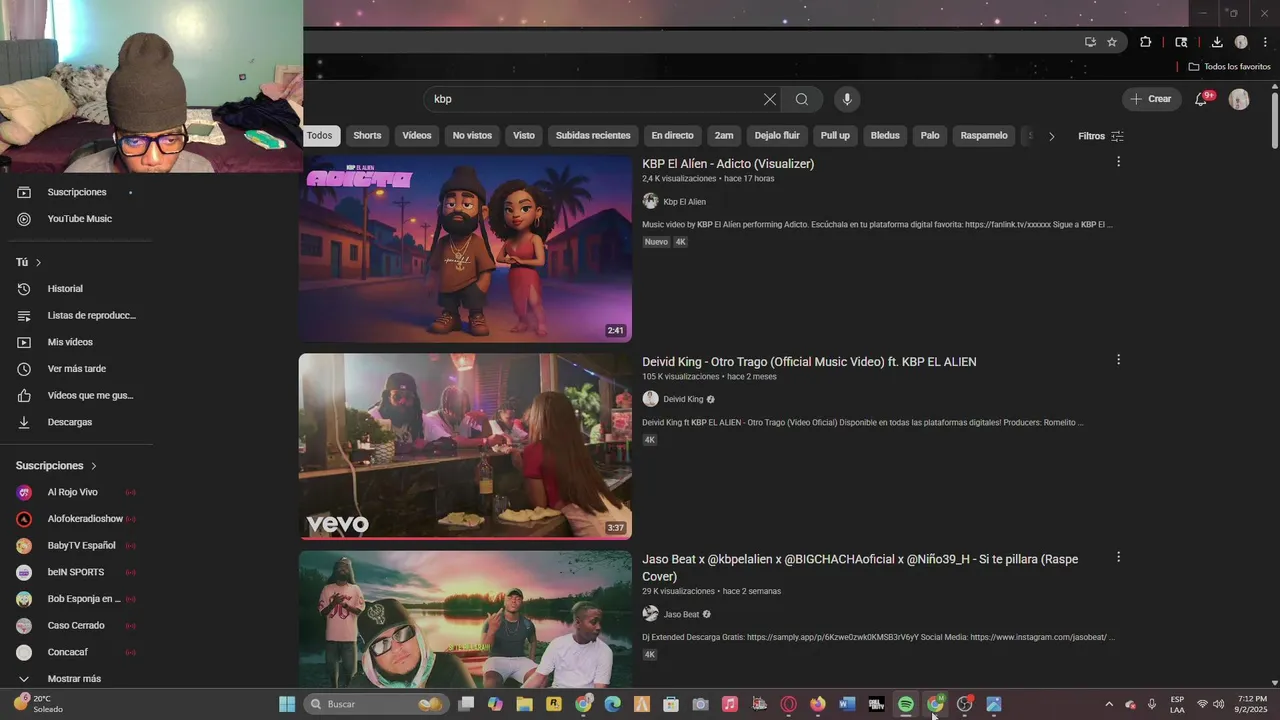Open Jaso Beat channel avatar
Viewport: 1280px width, 720px height.
(650, 614)
